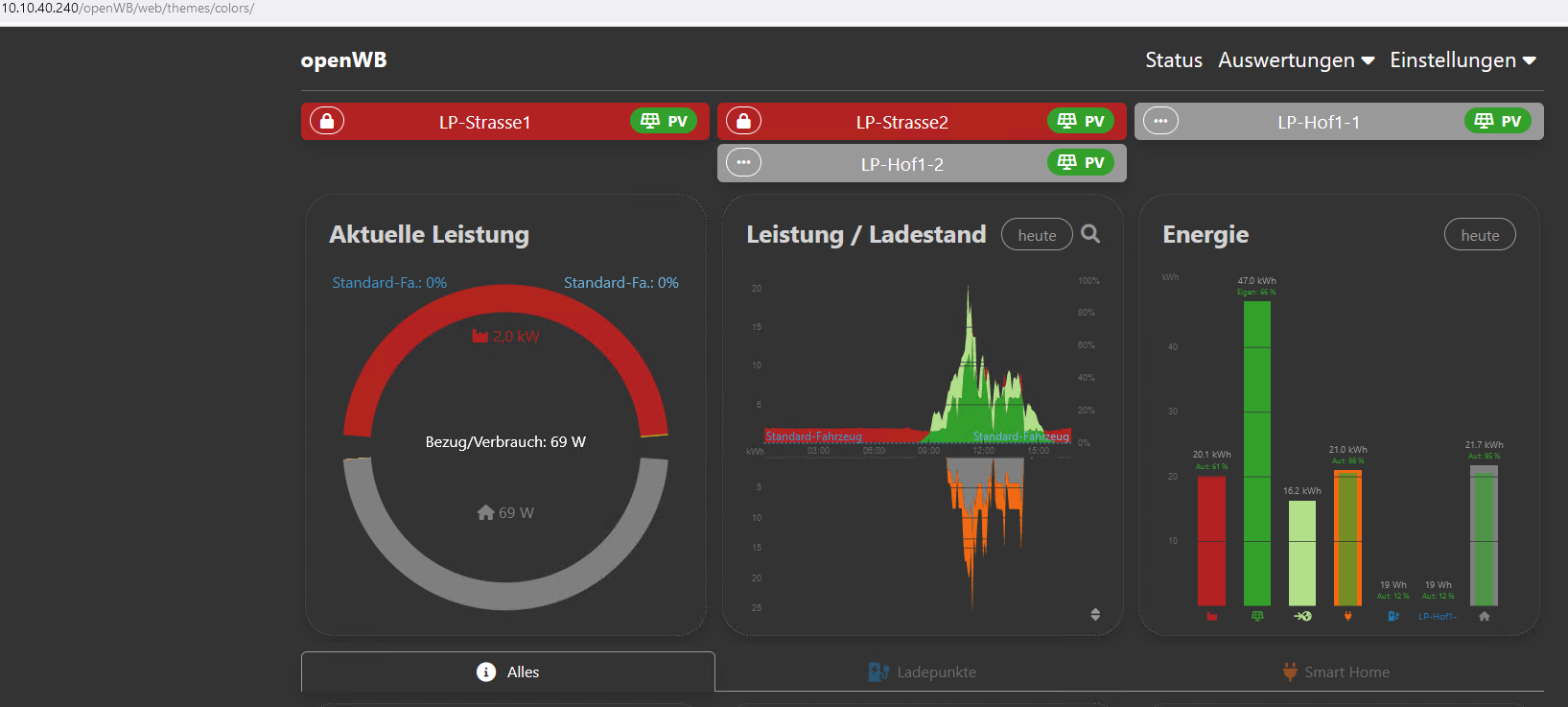Click the Bezug/Verbrauch: 69 W text

click(505, 442)
